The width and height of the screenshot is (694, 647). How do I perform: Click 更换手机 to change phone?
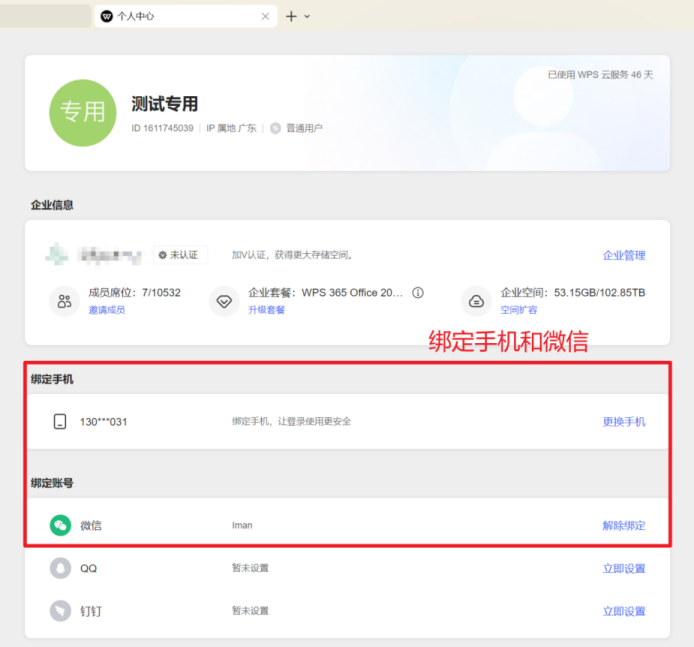pyautogui.click(x=624, y=421)
